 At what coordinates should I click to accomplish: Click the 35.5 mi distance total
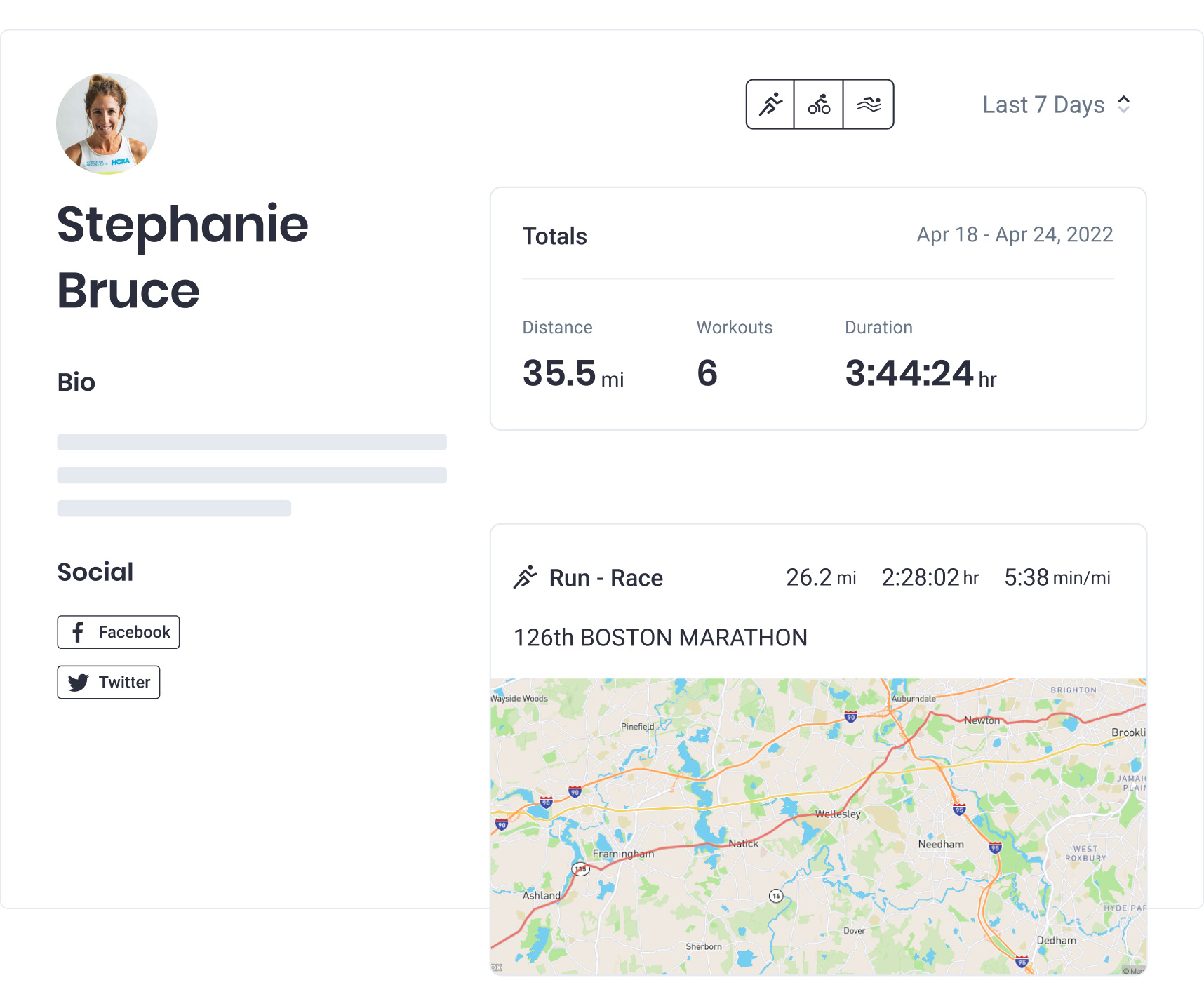tap(573, 373)
